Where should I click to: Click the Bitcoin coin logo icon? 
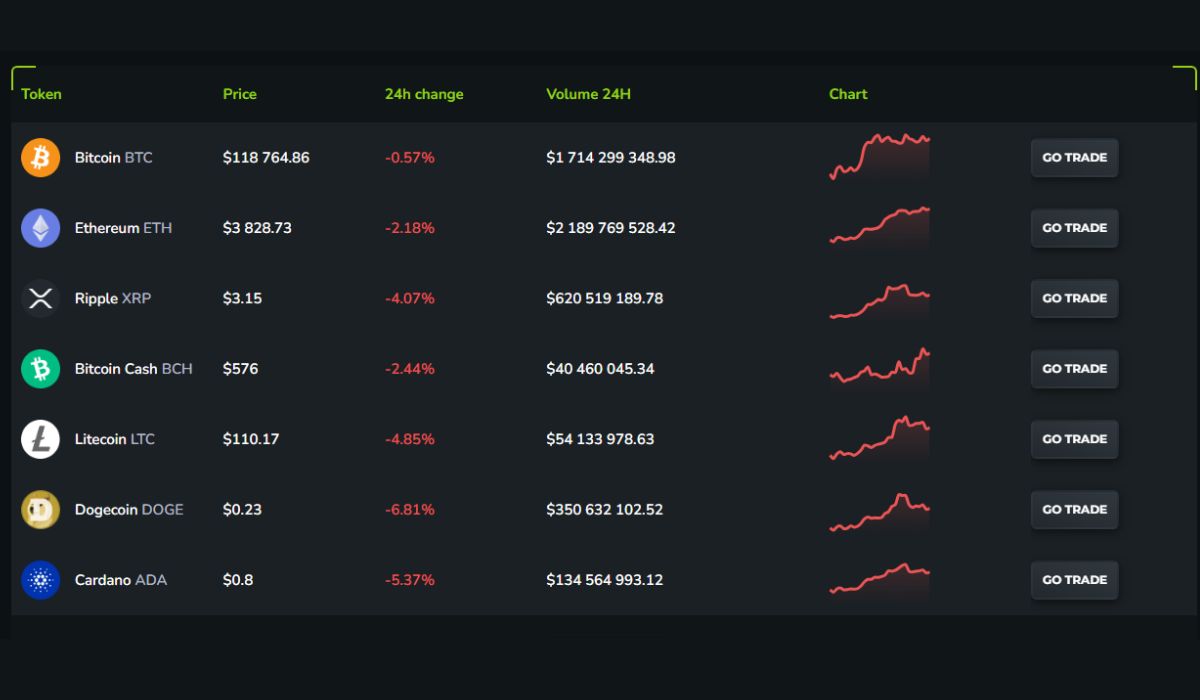click(40, 157)
